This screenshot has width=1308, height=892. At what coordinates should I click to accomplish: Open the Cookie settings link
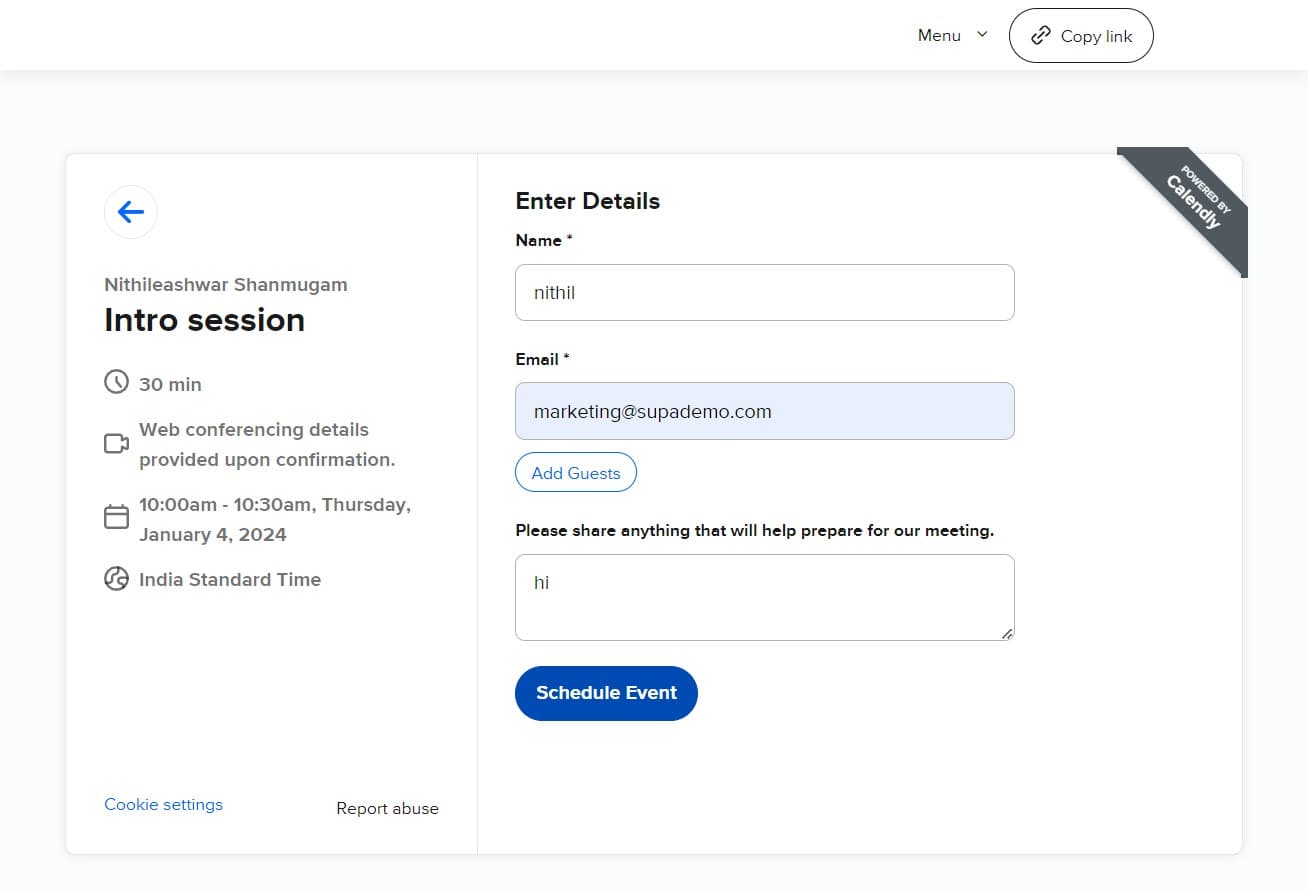click(x=164, y=805)
